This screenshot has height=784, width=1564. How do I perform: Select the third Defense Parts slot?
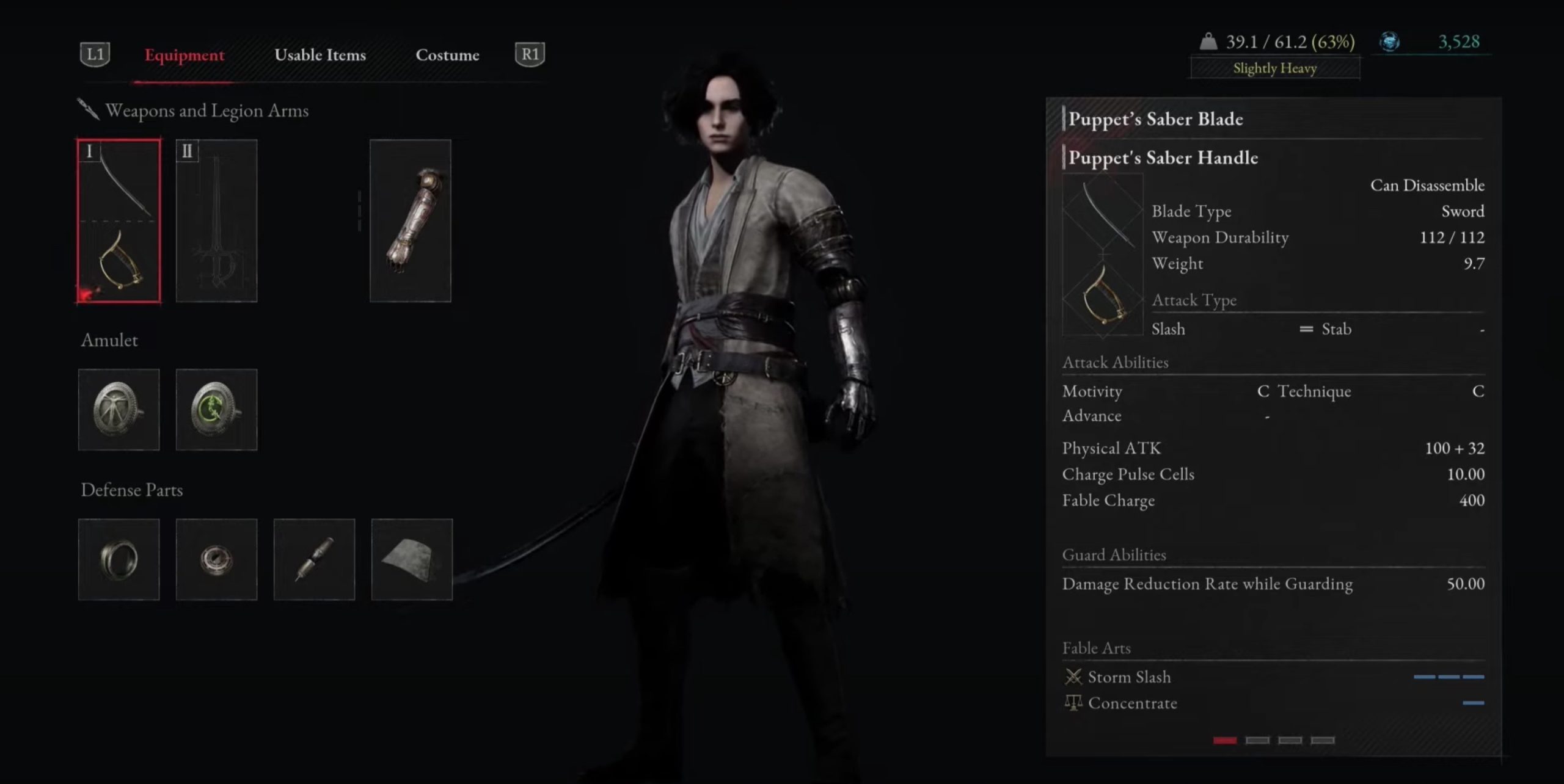(313, 558)
